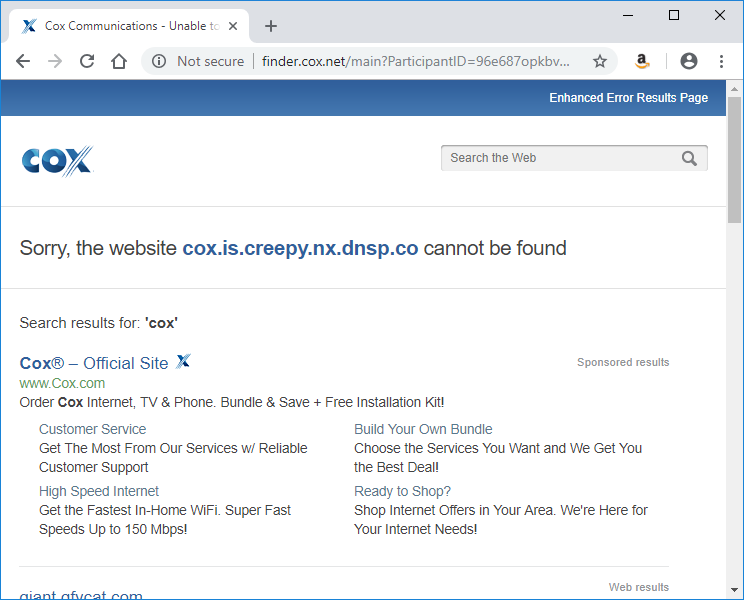Open the Cox® – Official Site result
This screenshot has width=744, height=600.
click(x=94, y=363)
